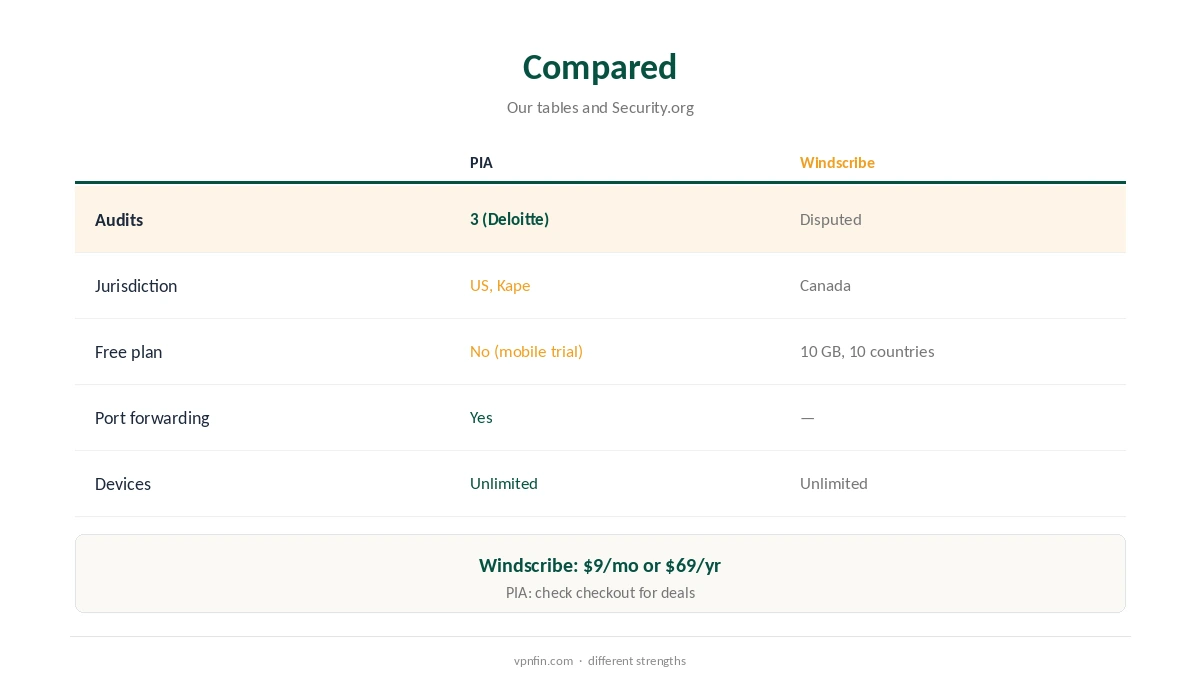Click the dash in the Windscribe port forwarding cell

pos(807,417)
